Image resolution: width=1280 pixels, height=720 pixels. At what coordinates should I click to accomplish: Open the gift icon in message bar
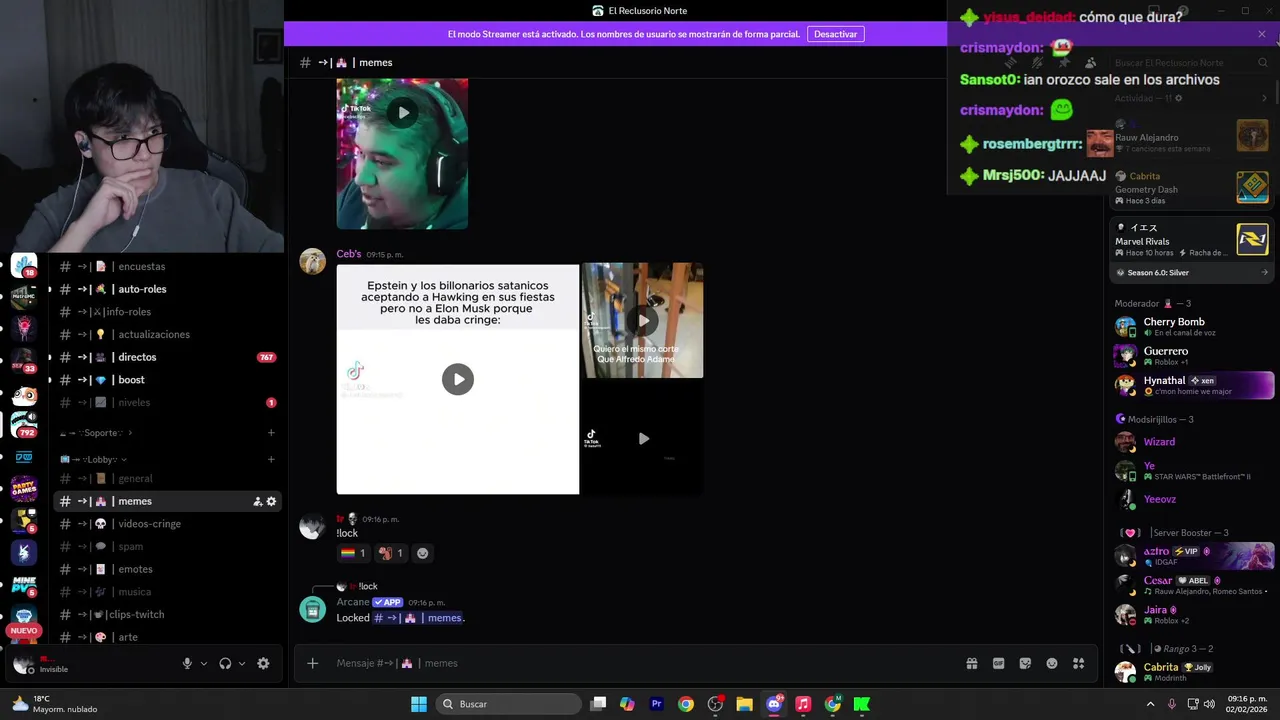pyautogui.click(x=971, y=663)
